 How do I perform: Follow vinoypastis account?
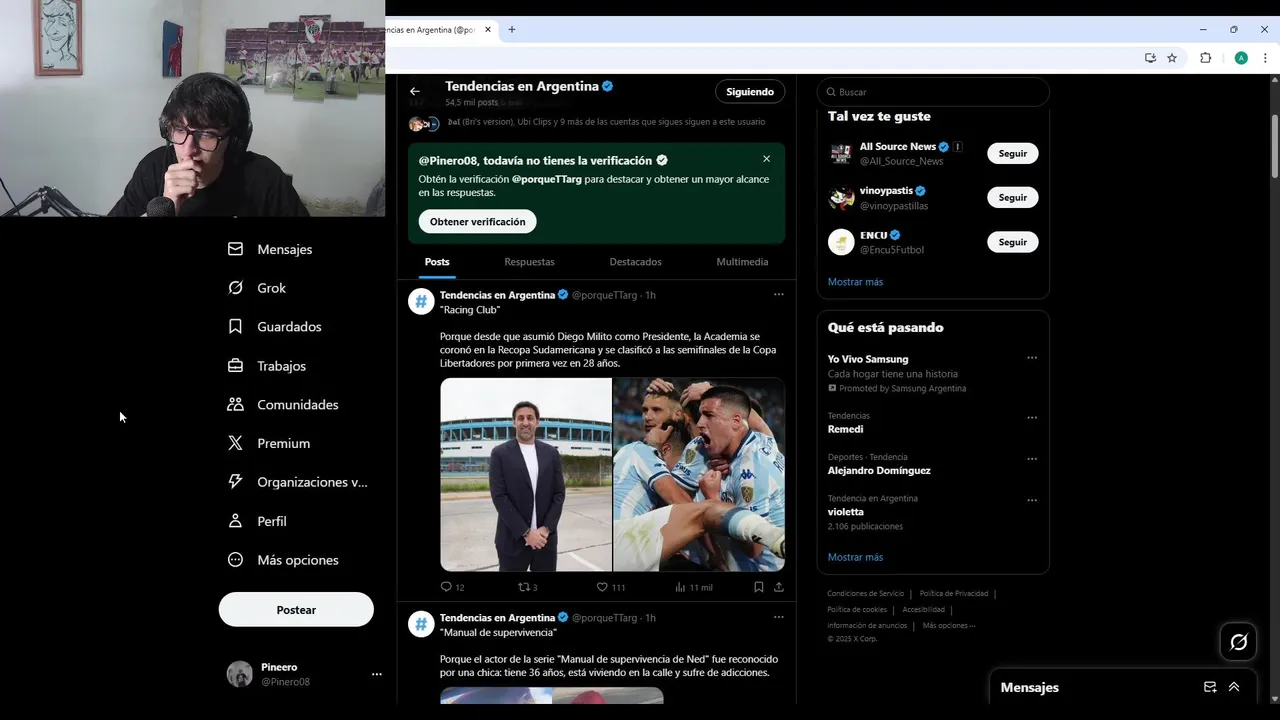point(1013,197)
